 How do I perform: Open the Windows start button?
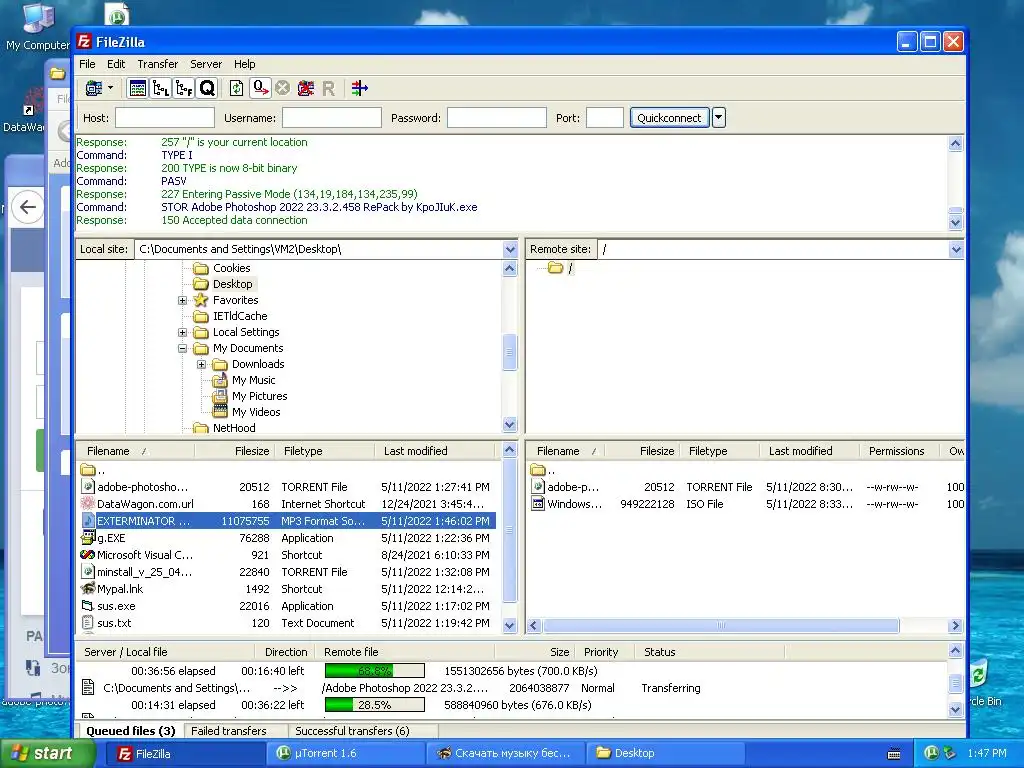47,753
